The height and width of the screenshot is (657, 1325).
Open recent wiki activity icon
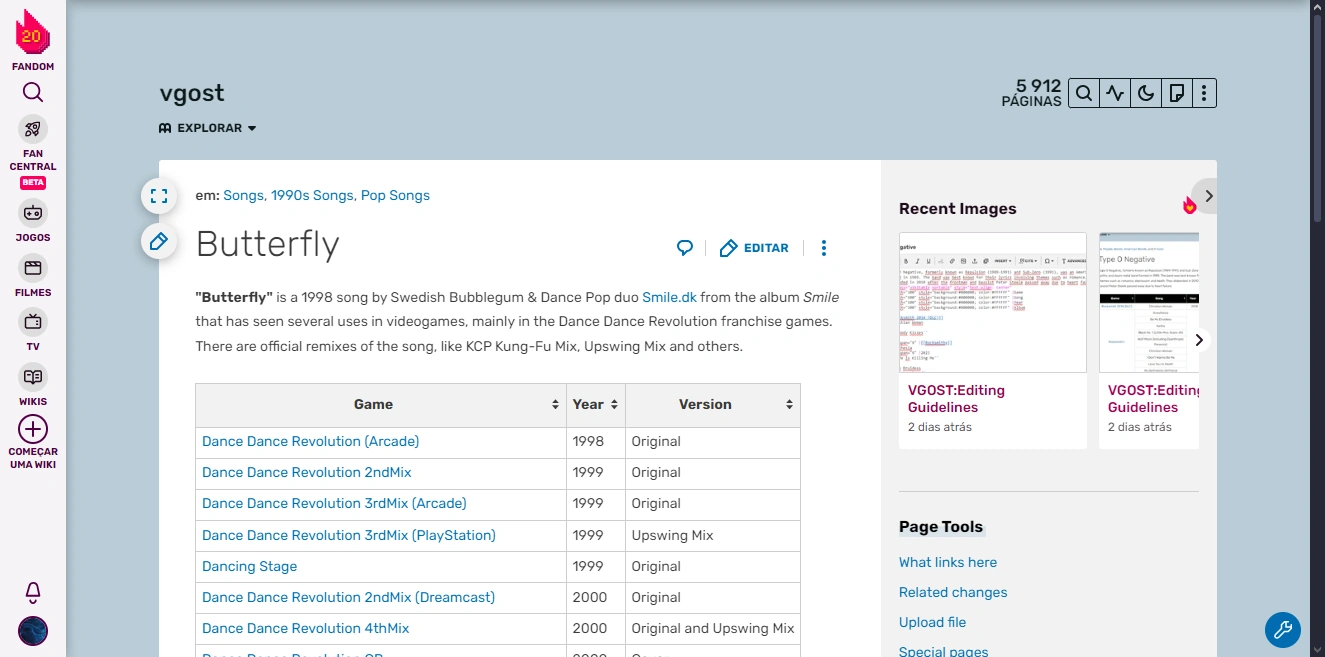coord(1115,93)
